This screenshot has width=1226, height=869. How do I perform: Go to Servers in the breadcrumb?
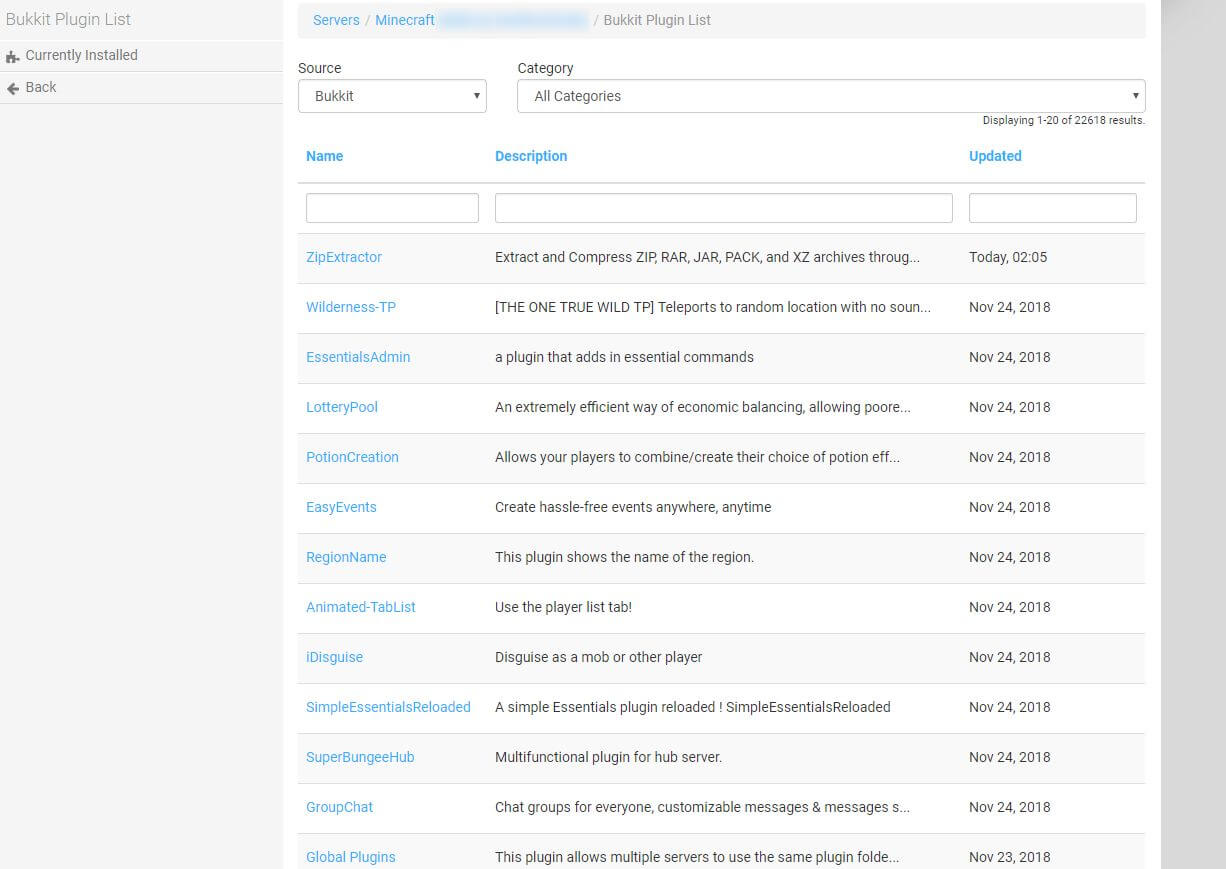pos(336,20)
